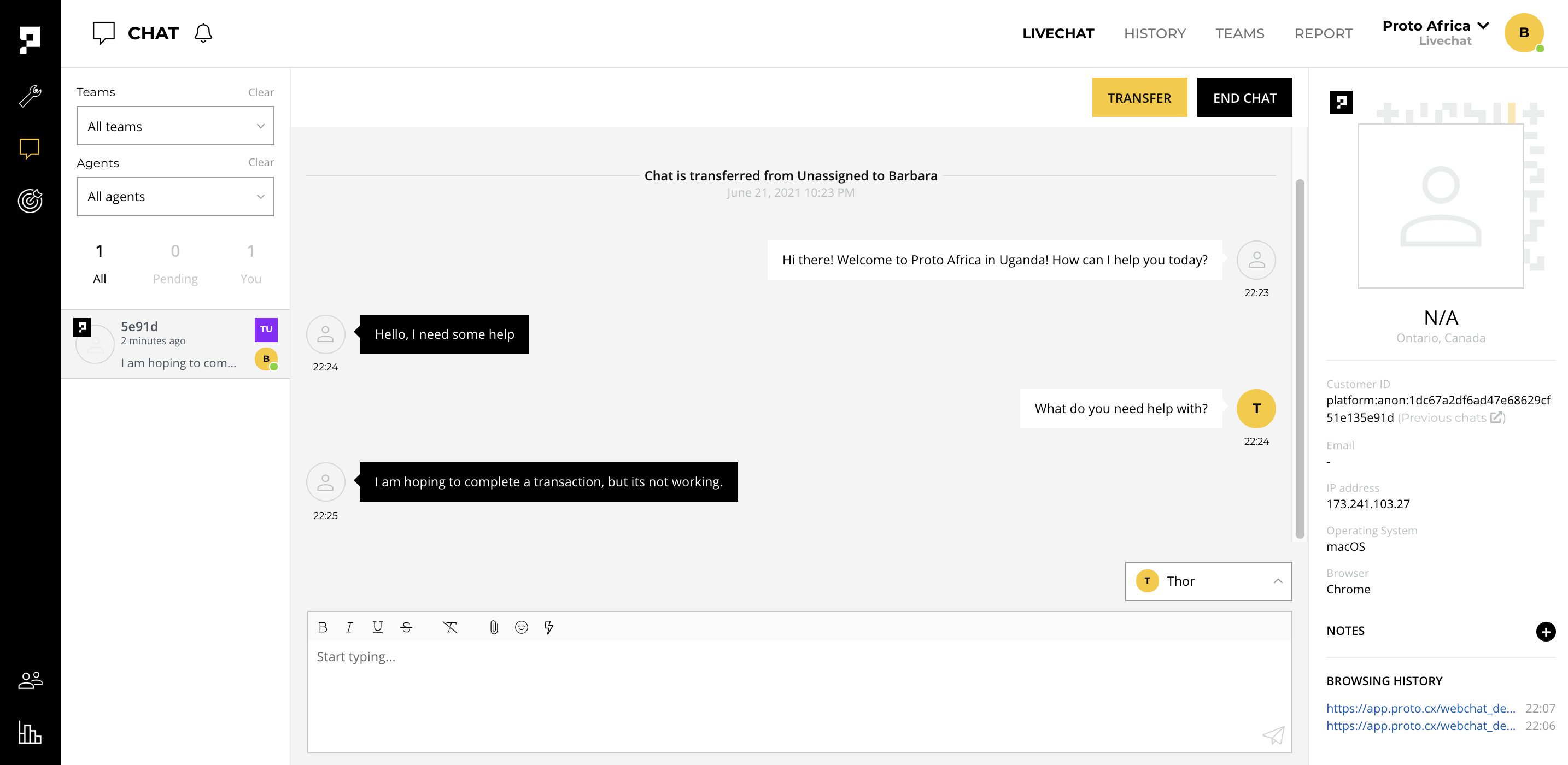This screenshot has height=765, width=1568.
Task: Expand the All agents dropdown
Action: pyautogui.click(x=175, y=197)
